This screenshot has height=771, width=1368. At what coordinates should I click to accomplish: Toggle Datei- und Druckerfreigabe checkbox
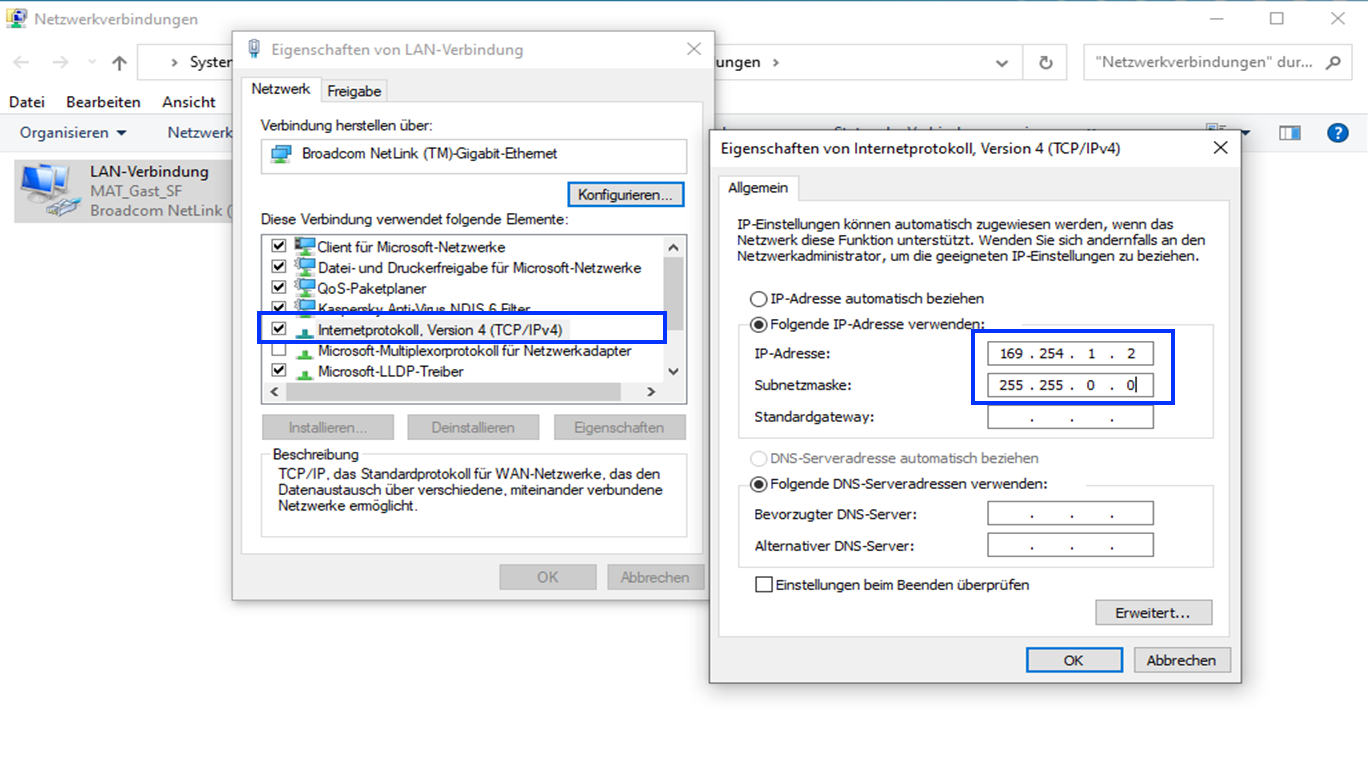[279, 267]
